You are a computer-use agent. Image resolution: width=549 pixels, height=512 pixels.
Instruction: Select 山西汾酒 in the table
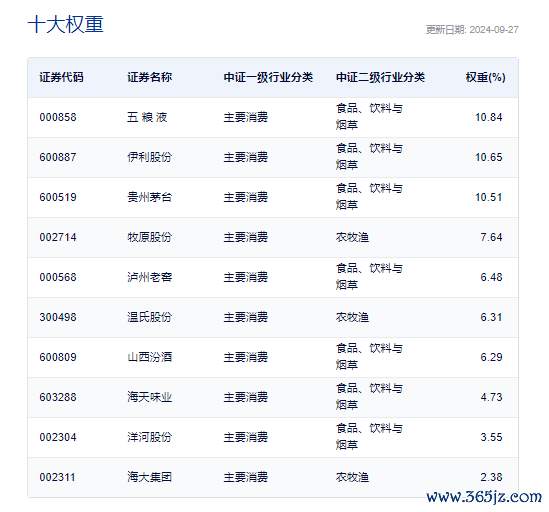click(150, 357)
